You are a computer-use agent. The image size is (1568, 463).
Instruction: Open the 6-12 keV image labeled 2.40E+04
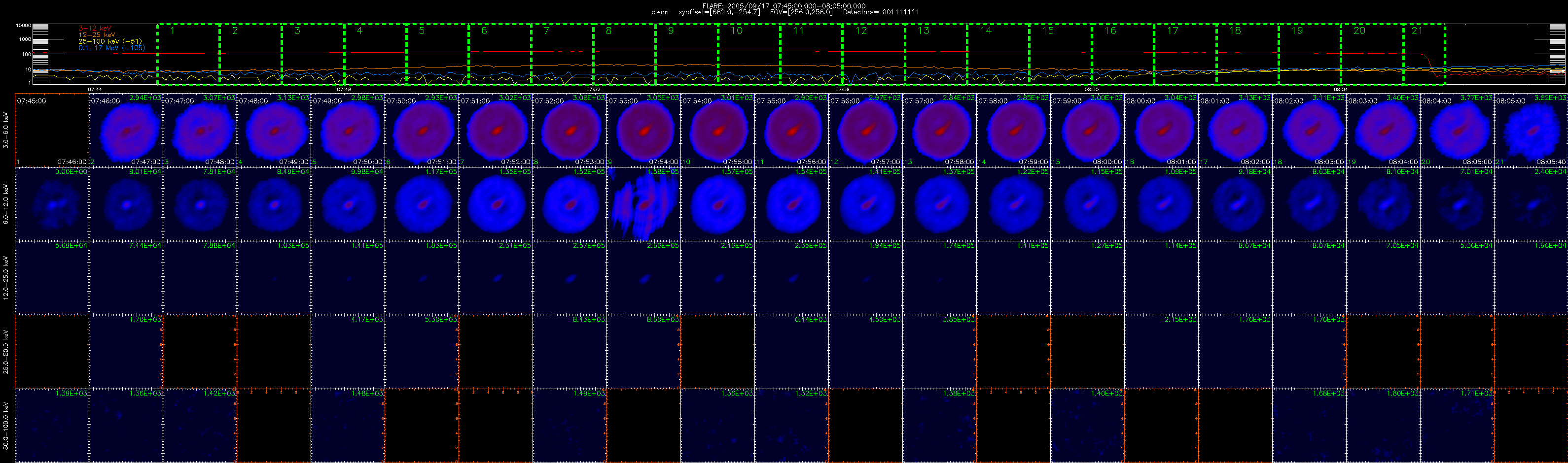point(1531,204)
